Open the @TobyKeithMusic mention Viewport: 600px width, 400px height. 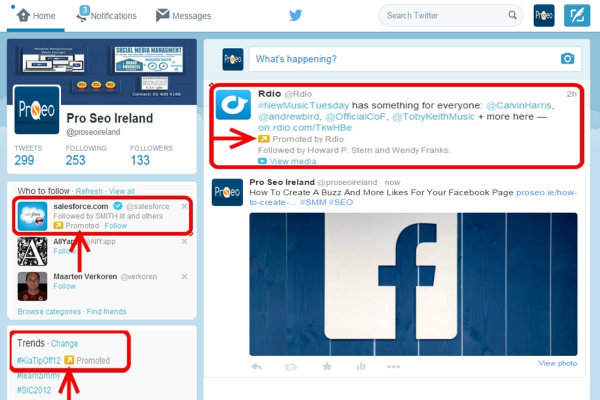(x=433, y=116)
